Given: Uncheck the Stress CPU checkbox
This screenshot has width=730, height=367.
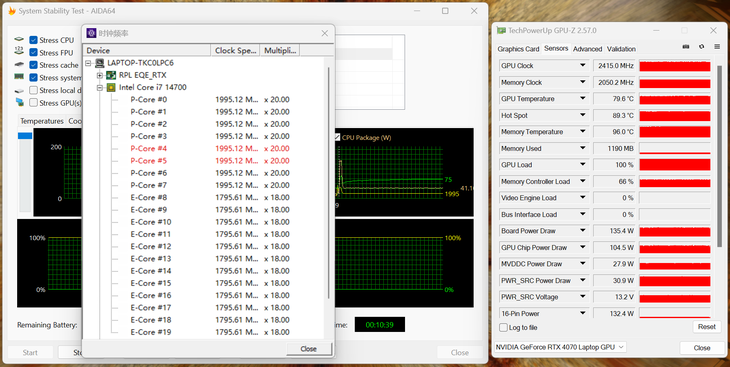Looking at the screenshot, I should point(33,40).
